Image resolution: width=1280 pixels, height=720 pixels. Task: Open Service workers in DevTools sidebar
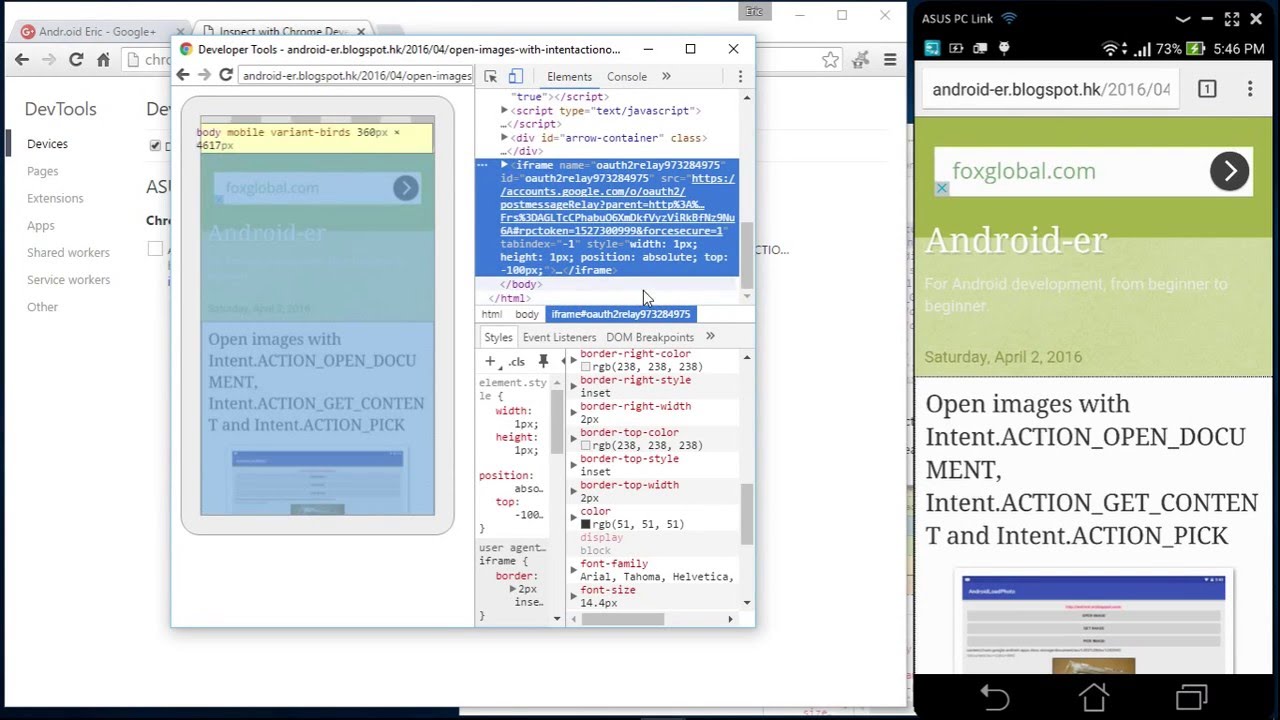68,279
